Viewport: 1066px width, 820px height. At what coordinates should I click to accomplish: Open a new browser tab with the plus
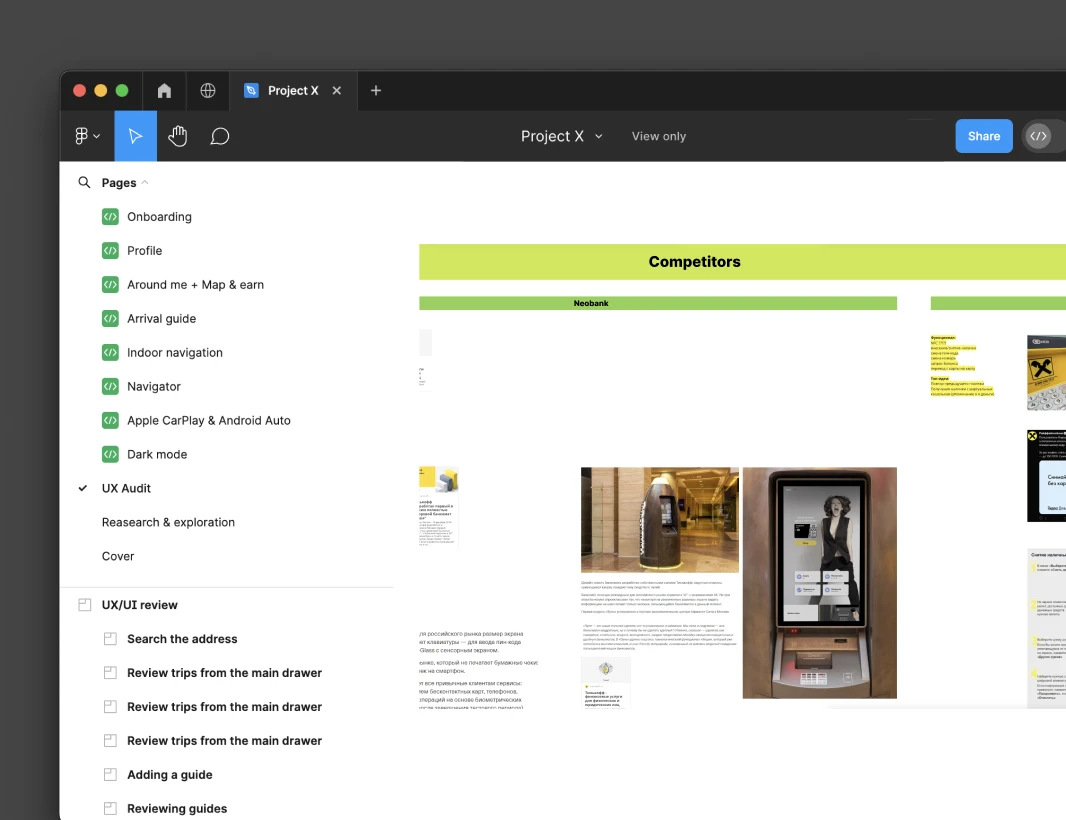point(376,90)
